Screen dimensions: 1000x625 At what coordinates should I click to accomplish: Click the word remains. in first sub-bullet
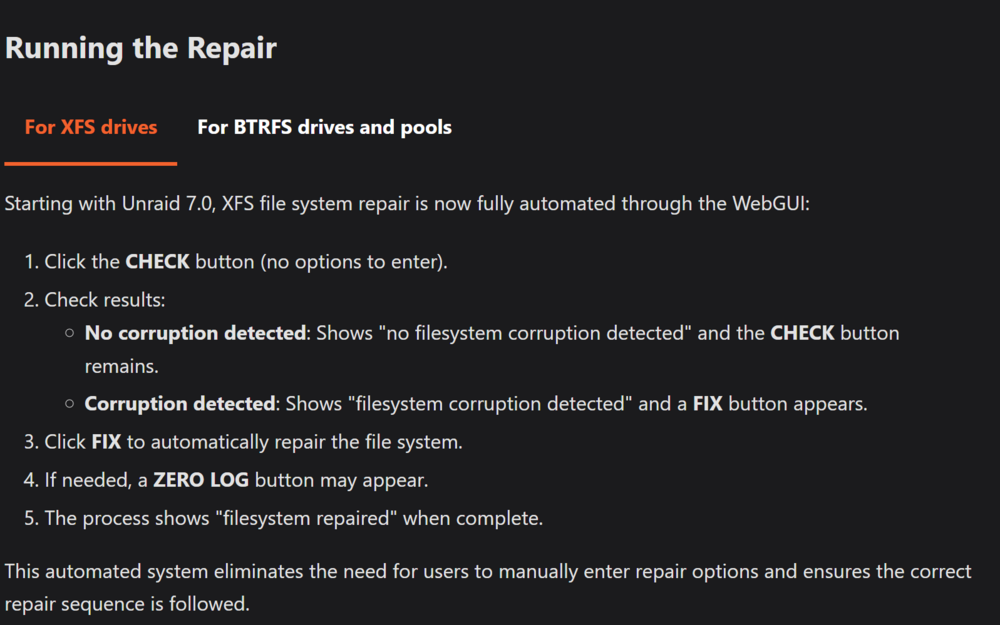point(122,366)
